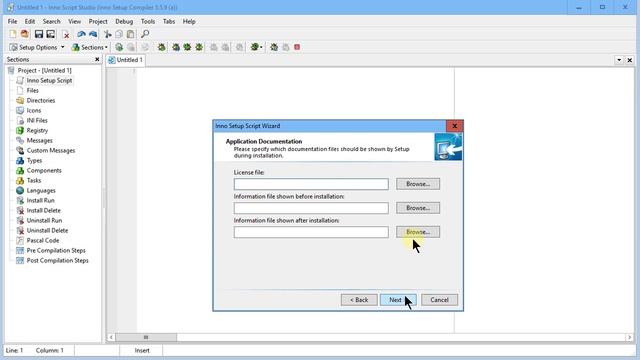Open the tab list dropdown arrow at top right
Screen dimensions: 640x360
pyautogui.click(x=619, y=60)
